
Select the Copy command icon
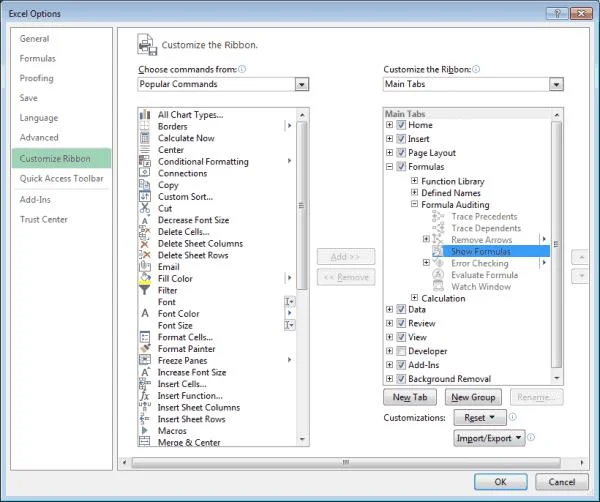coord(145,185)
